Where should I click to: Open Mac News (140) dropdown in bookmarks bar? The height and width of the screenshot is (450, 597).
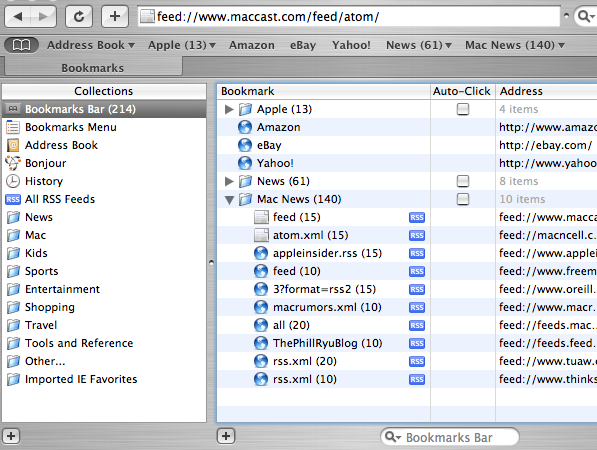(x=514, y=45)
